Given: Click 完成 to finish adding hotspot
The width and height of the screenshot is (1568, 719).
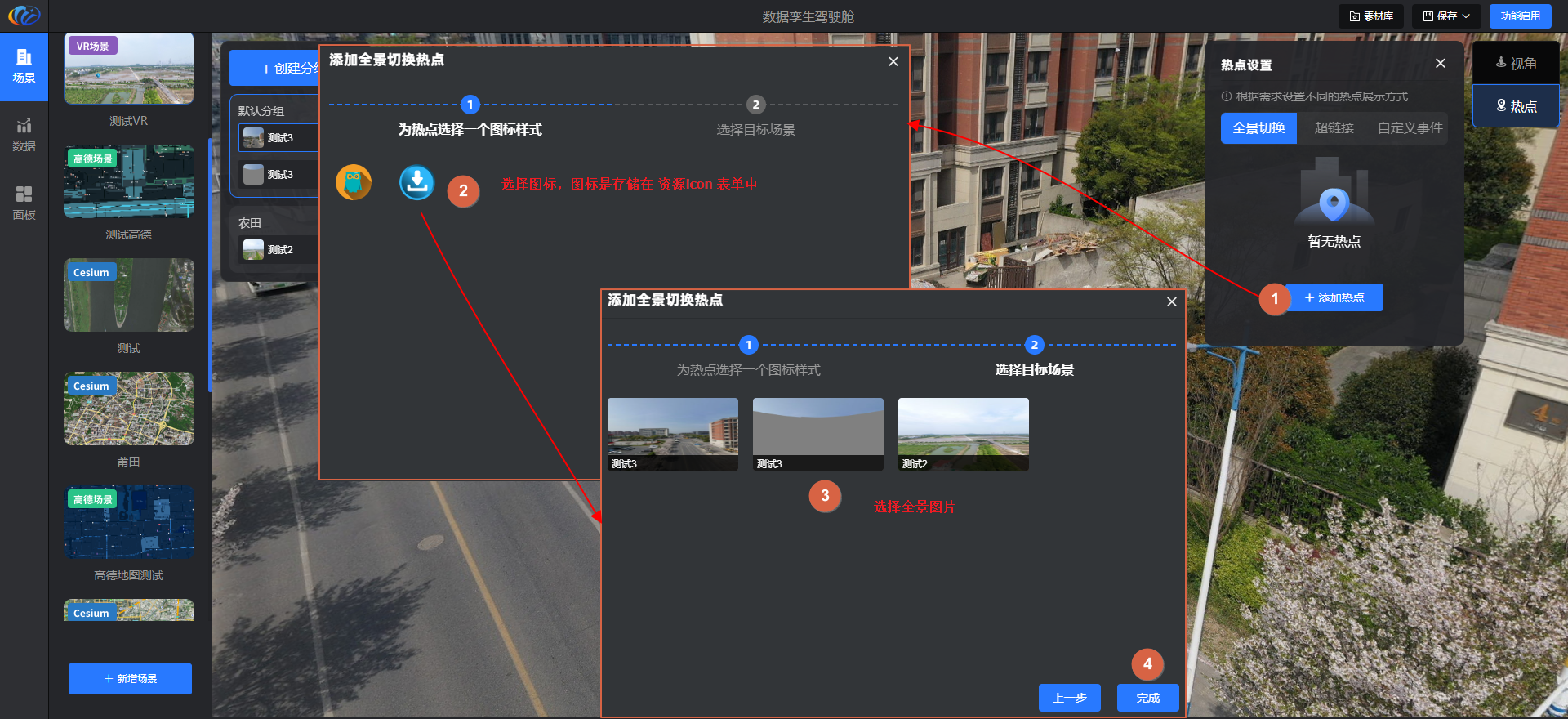Looking at the screenshot, I should pyautogui.click(x=1147, y=698).
